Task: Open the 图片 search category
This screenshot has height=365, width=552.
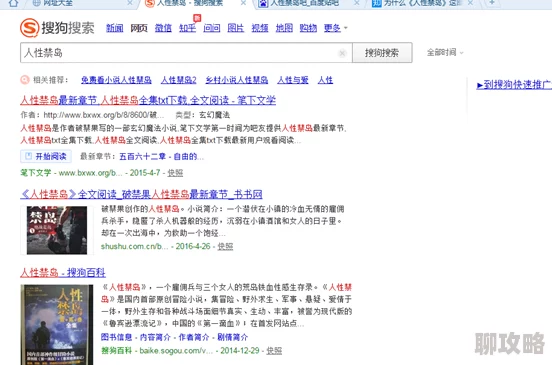Action: click(236, 28)
